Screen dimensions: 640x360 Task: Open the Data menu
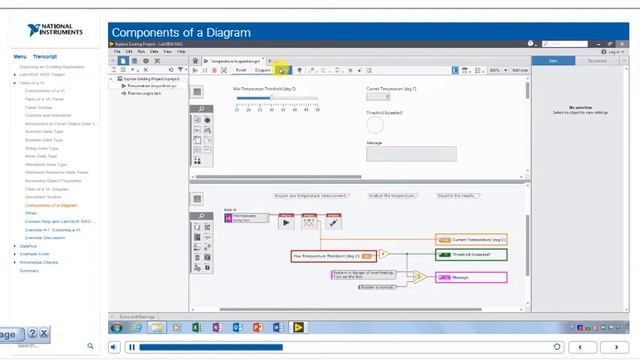(154, 52)
